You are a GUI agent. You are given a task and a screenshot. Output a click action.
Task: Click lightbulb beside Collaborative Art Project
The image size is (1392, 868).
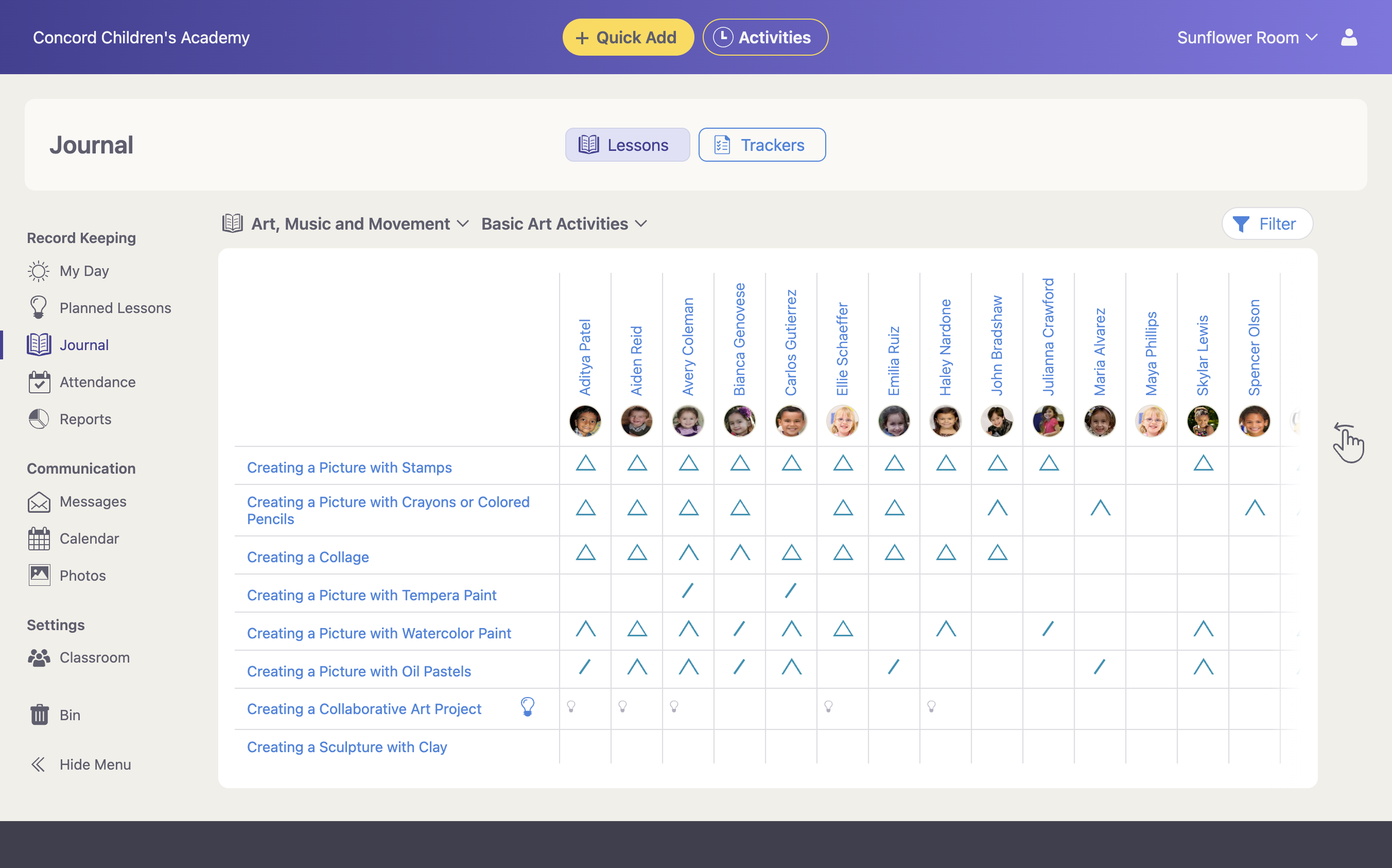click(x=527, y=706)
